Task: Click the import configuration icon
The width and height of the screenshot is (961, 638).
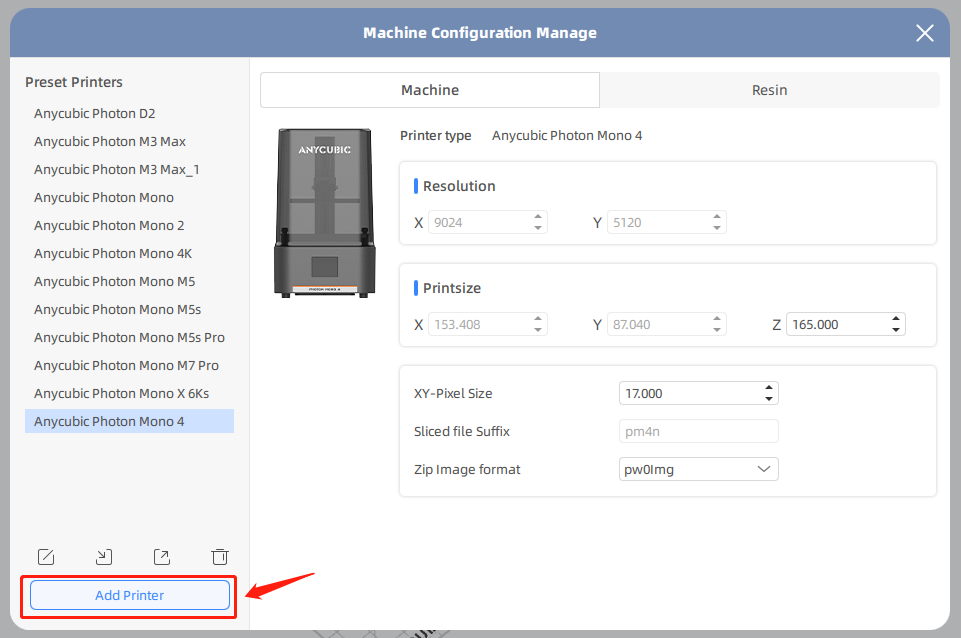Action: [x=104, y=556]
